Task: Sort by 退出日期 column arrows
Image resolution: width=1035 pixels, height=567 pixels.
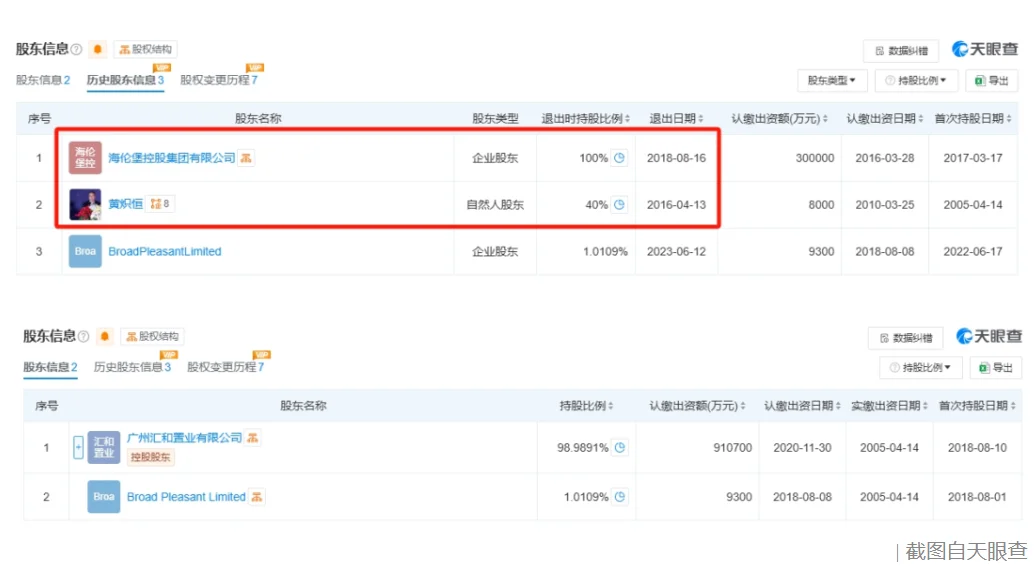Action: coord(701,119)
